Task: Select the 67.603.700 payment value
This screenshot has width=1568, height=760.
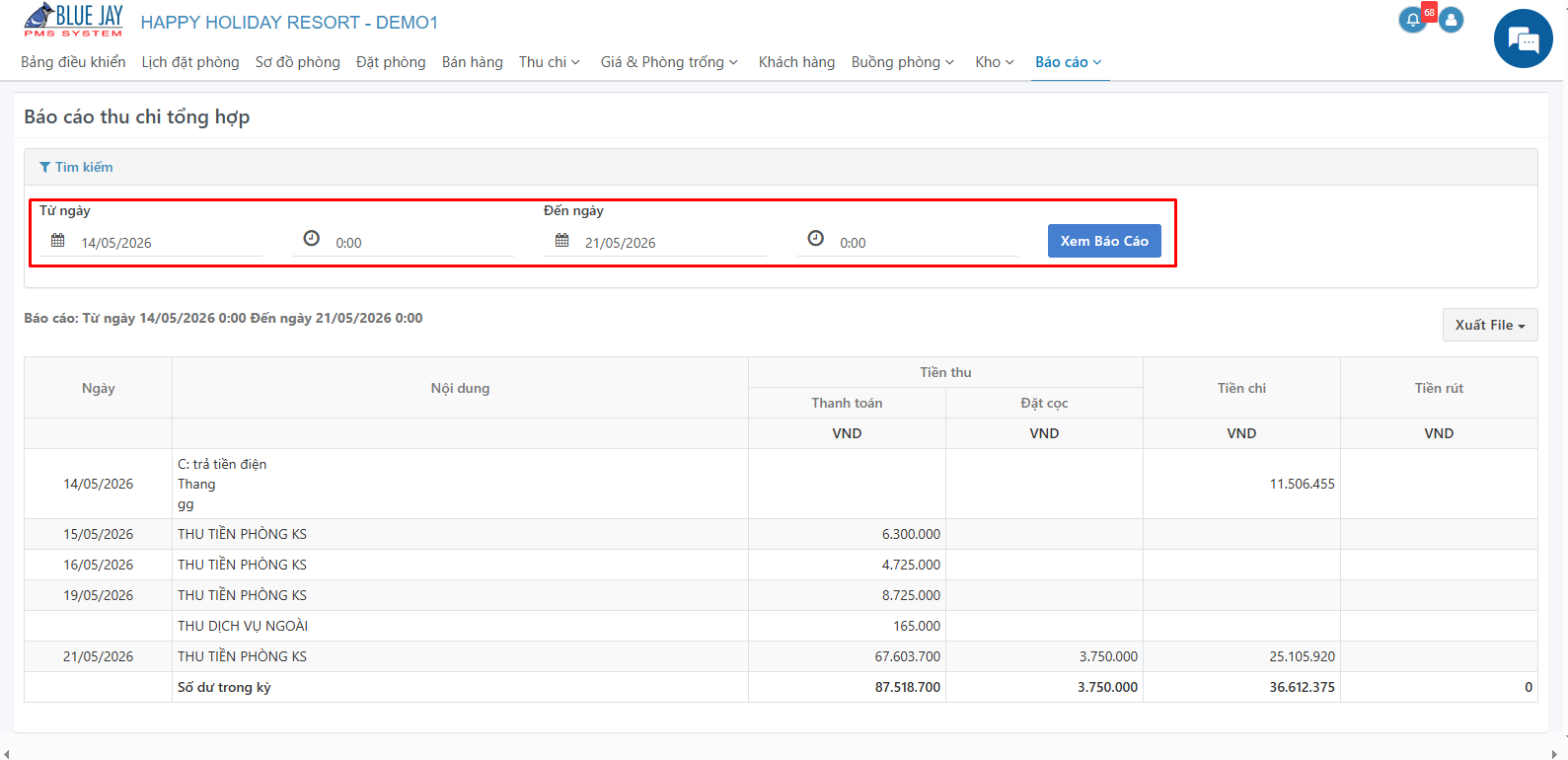Action: point(908,656)
